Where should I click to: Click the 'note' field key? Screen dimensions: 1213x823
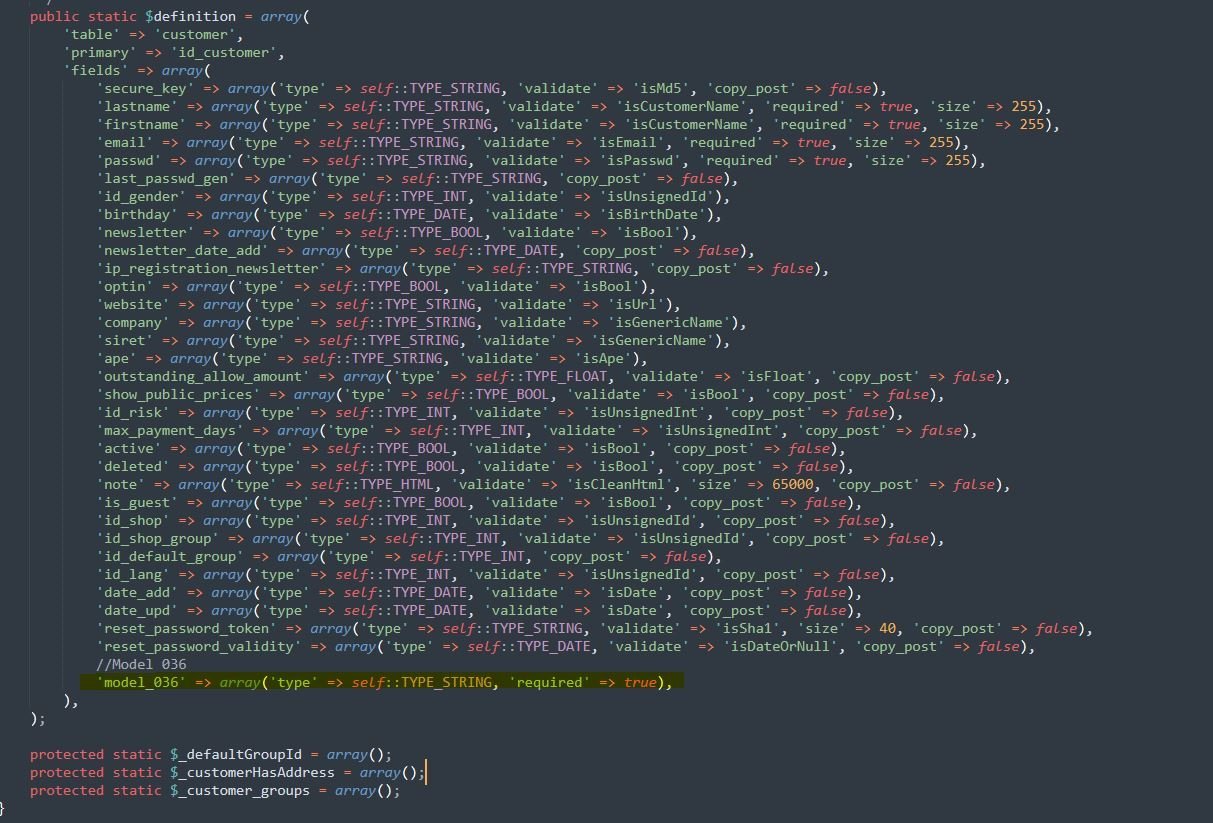point(120,484)
